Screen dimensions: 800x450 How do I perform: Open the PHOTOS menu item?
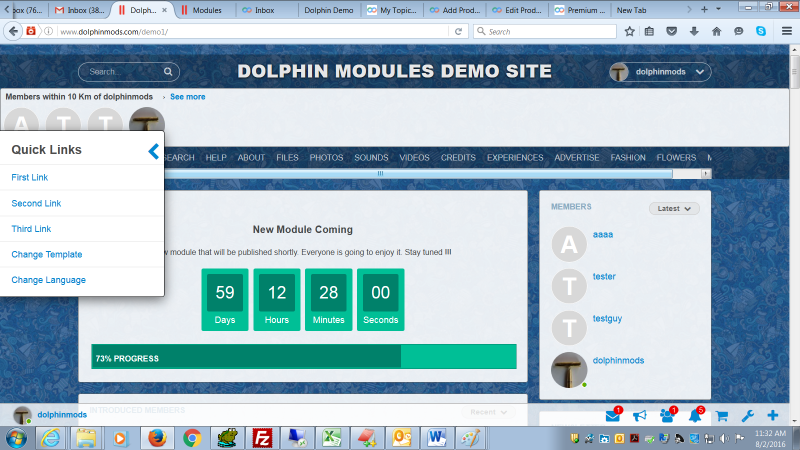coord(326,158)
